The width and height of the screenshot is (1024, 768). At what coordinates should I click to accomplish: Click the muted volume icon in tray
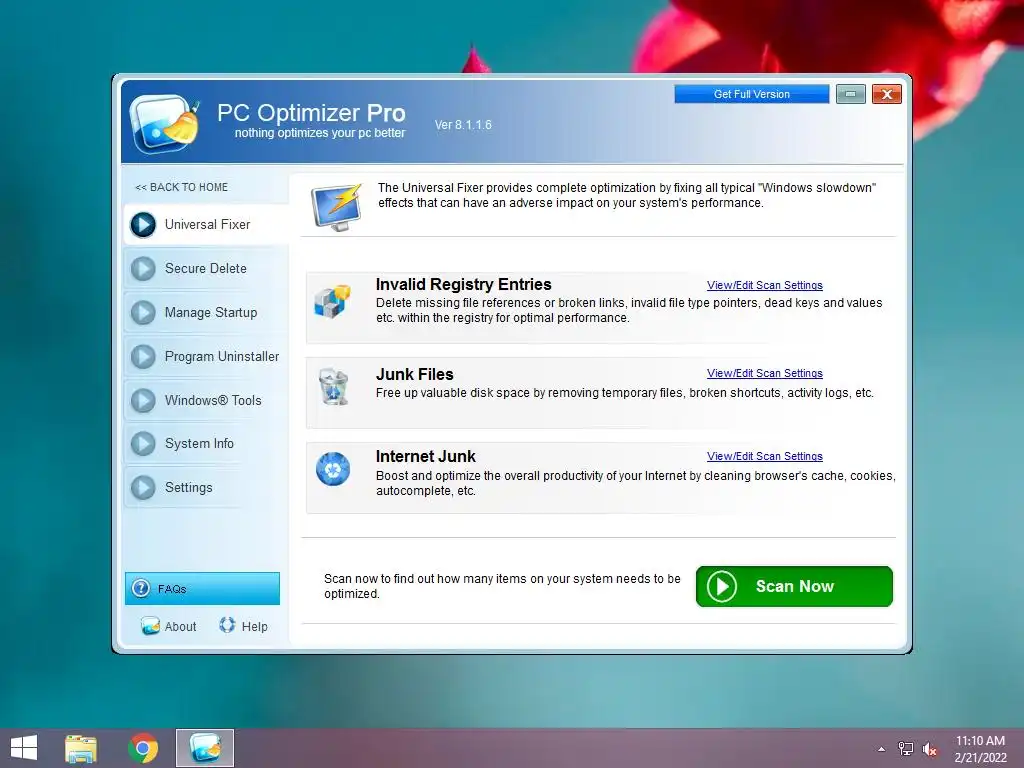click(x=930, y=749)
